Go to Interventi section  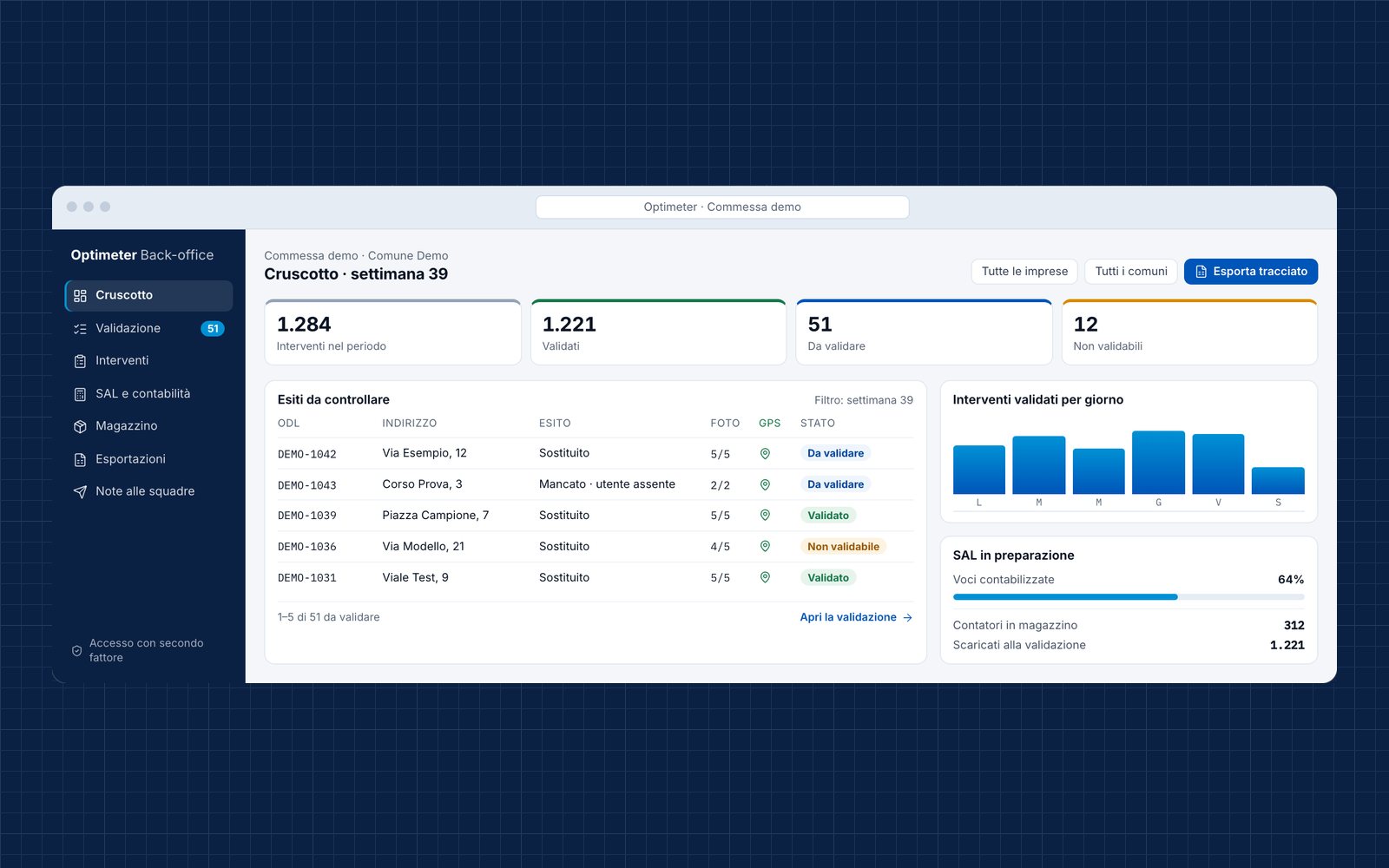coord(148,360)
